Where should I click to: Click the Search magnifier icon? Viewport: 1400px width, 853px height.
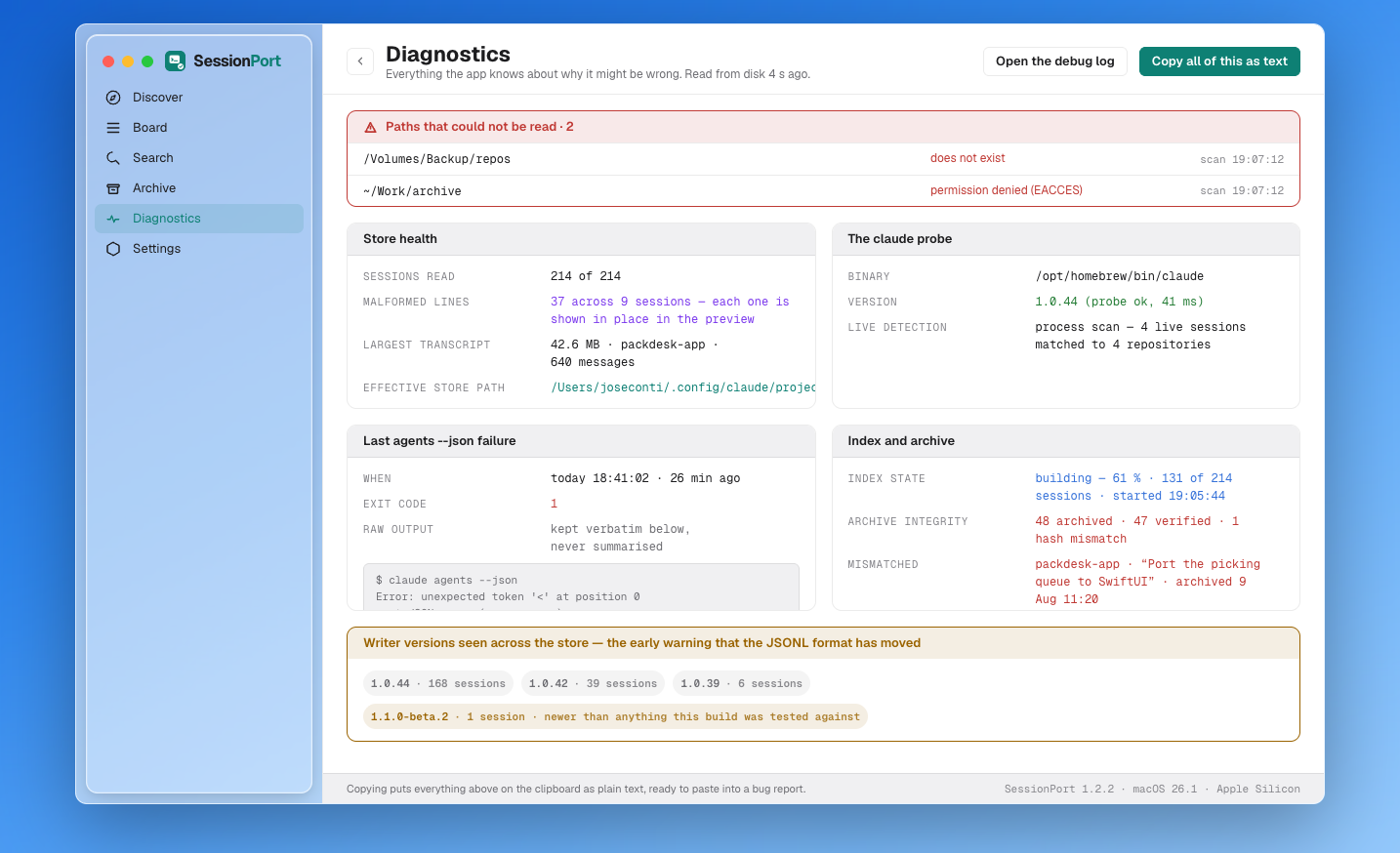coord(113,158)
